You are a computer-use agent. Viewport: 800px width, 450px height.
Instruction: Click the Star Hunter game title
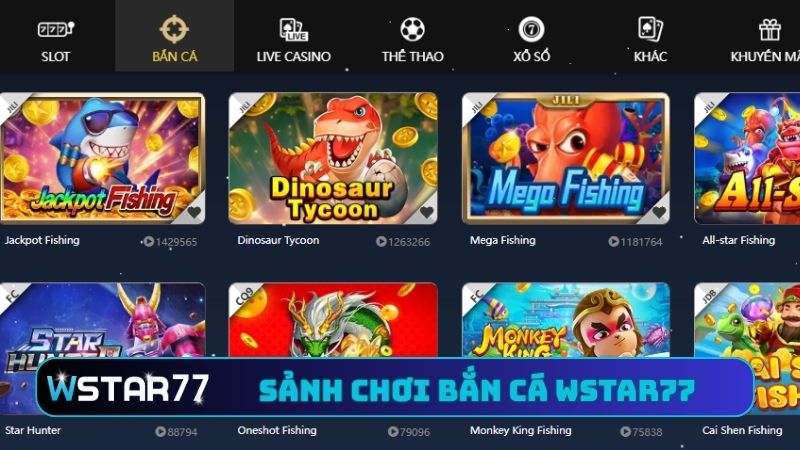33,431
